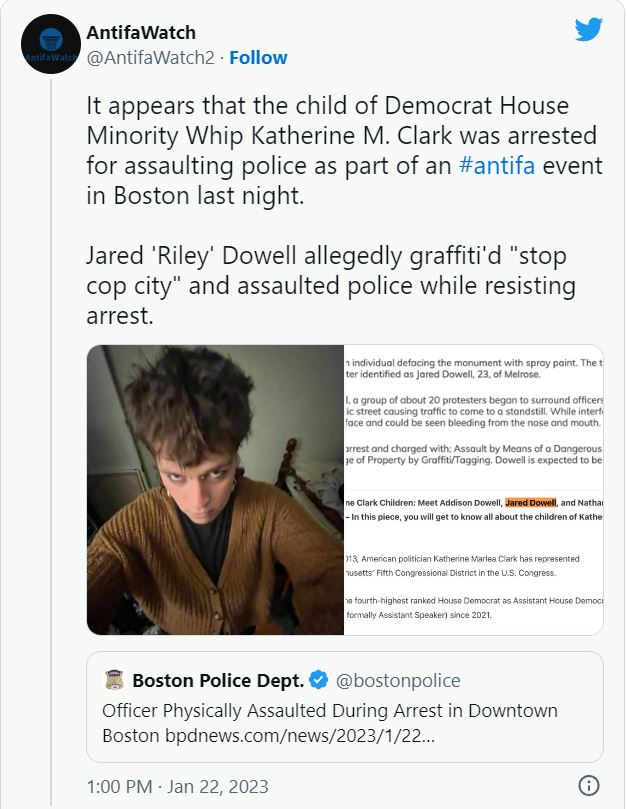Image resolution: width=627 pixels, height=809 pixels.
Task: Click the Boston Police Dept. badge avatar
Action: click(114, 681)
